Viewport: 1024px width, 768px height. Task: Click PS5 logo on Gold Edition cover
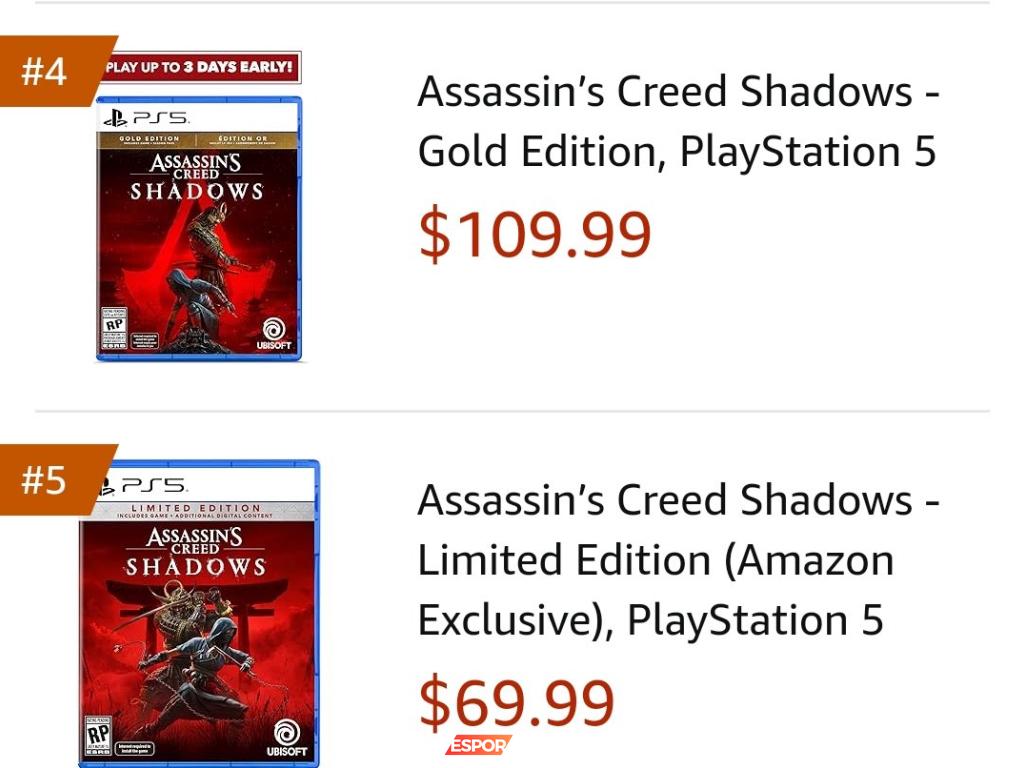[x=146, y=118]
